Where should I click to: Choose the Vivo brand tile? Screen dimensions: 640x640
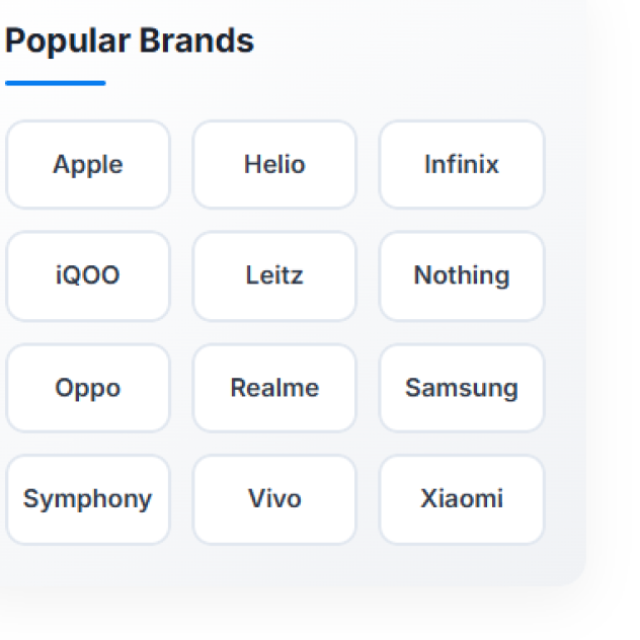pos(274,499)
